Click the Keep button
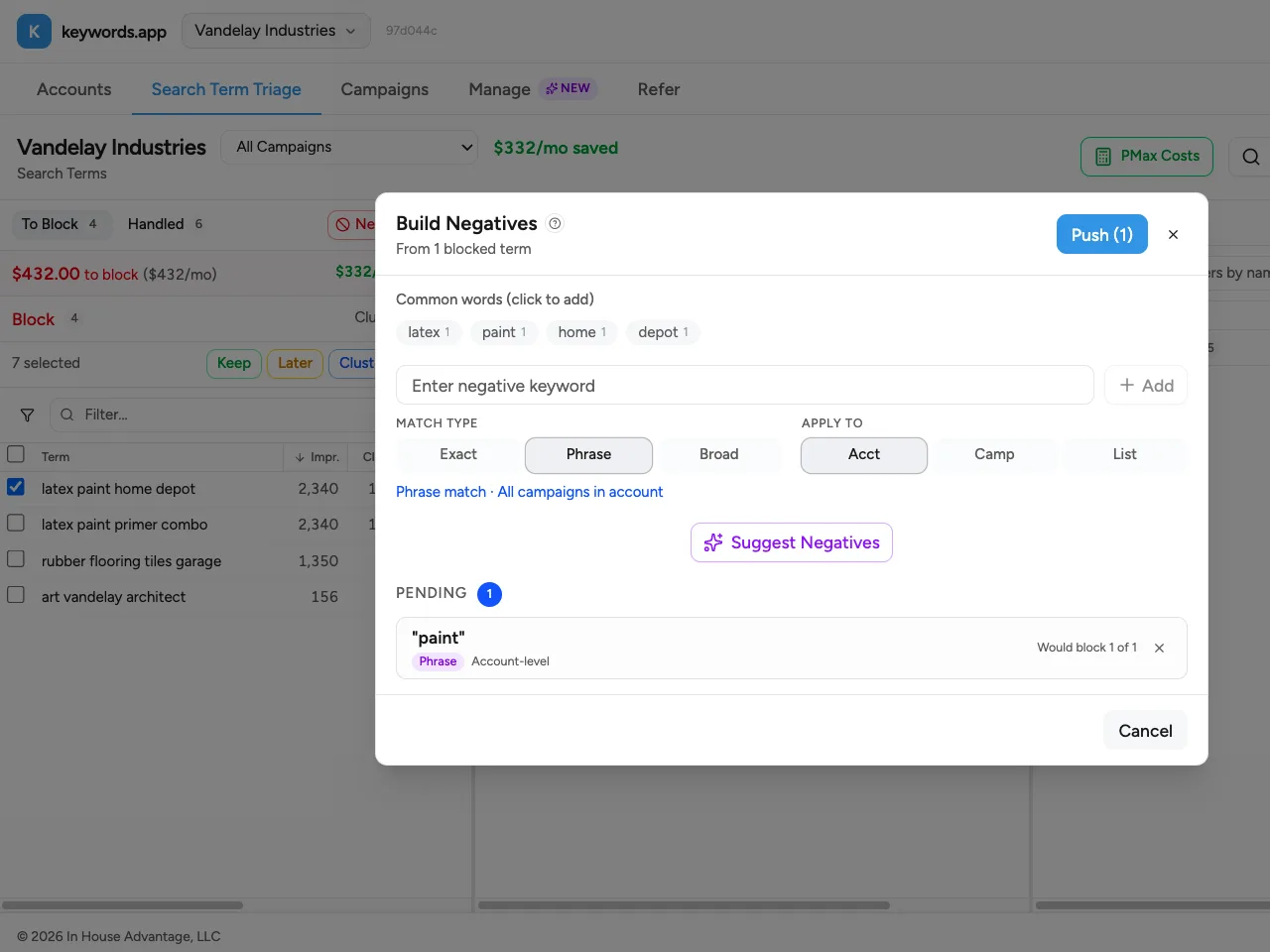 [x=234, y=363]
